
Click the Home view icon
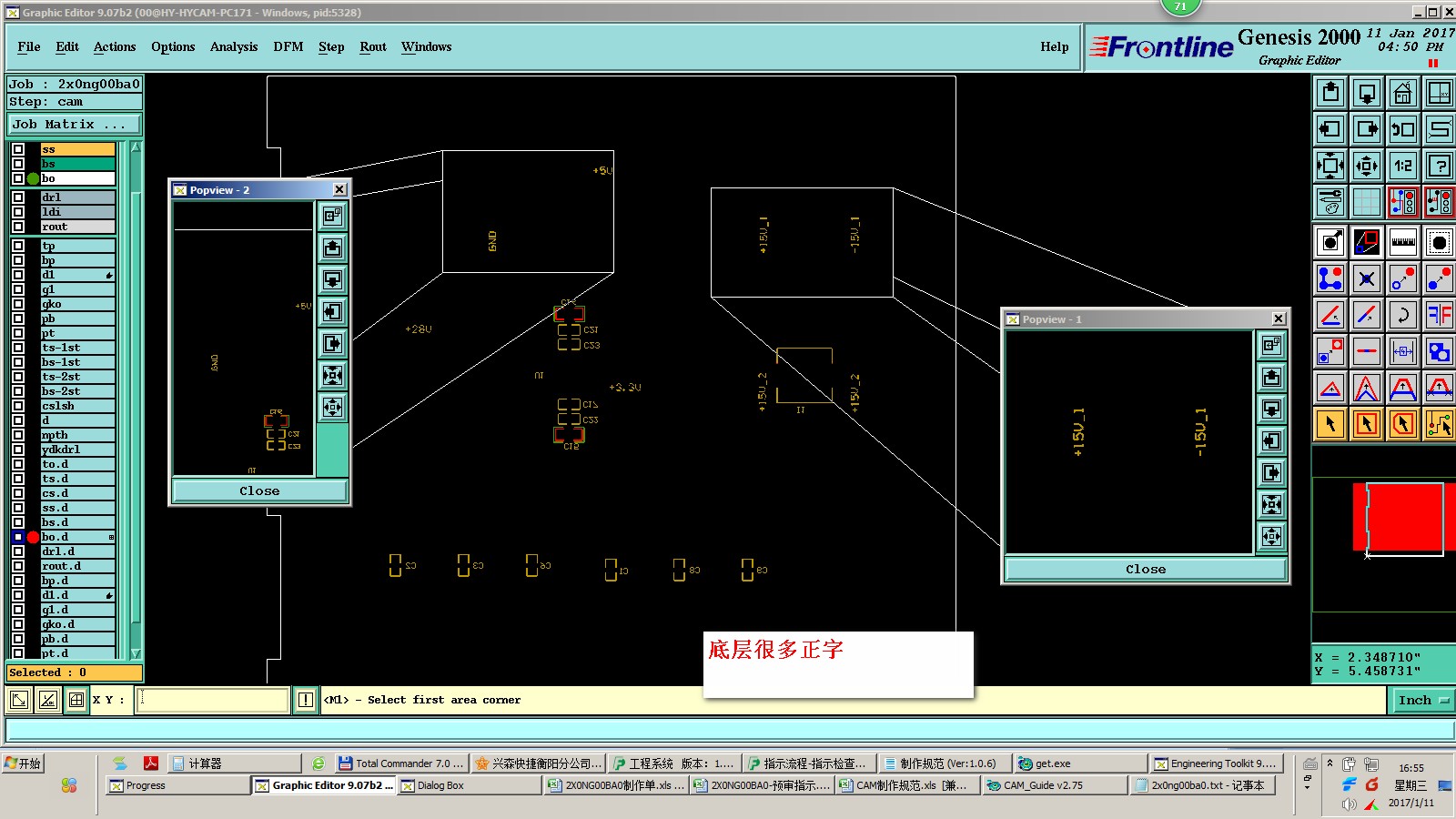1403,93
